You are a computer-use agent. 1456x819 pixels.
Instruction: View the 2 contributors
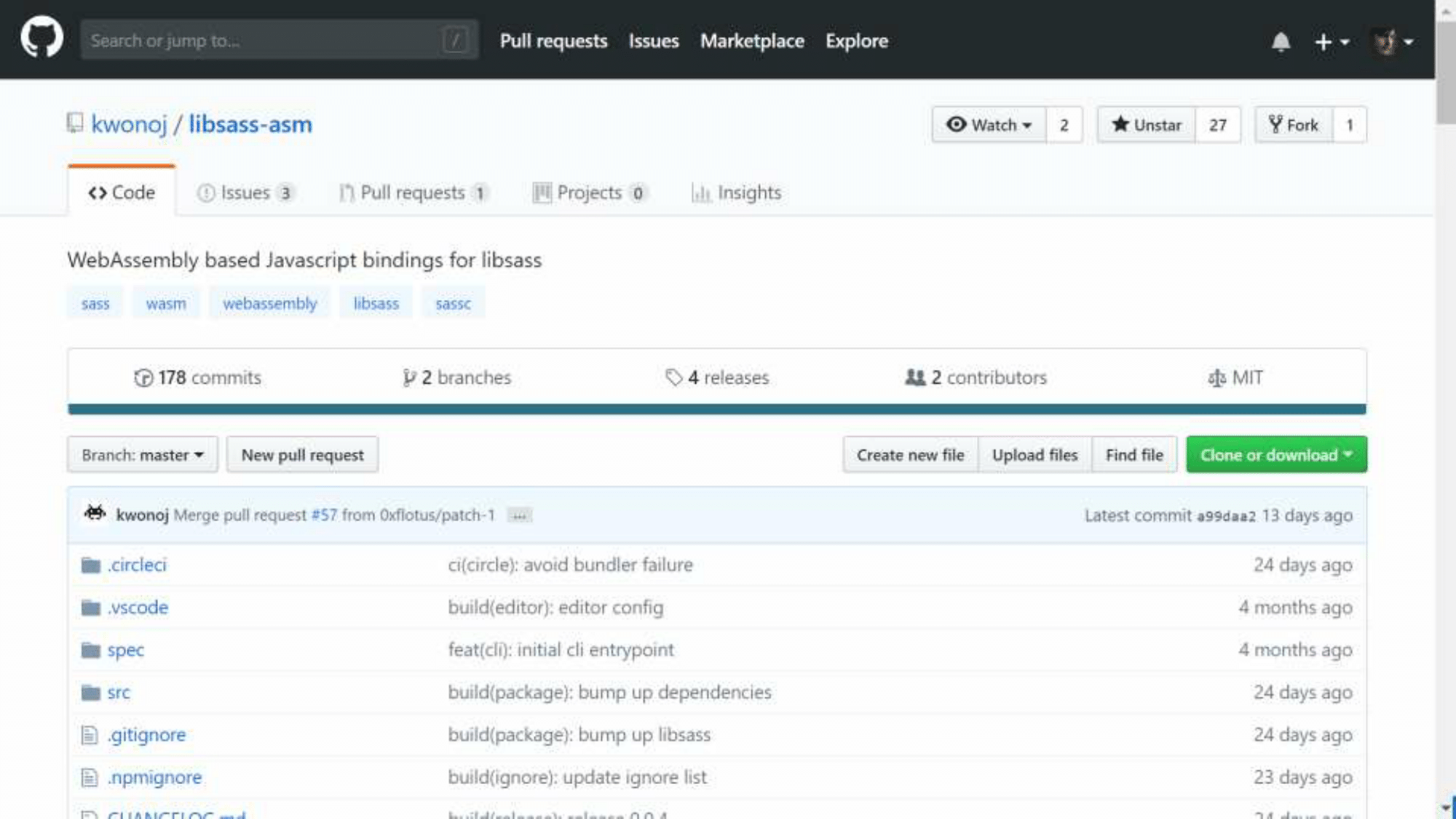point(976,377)
